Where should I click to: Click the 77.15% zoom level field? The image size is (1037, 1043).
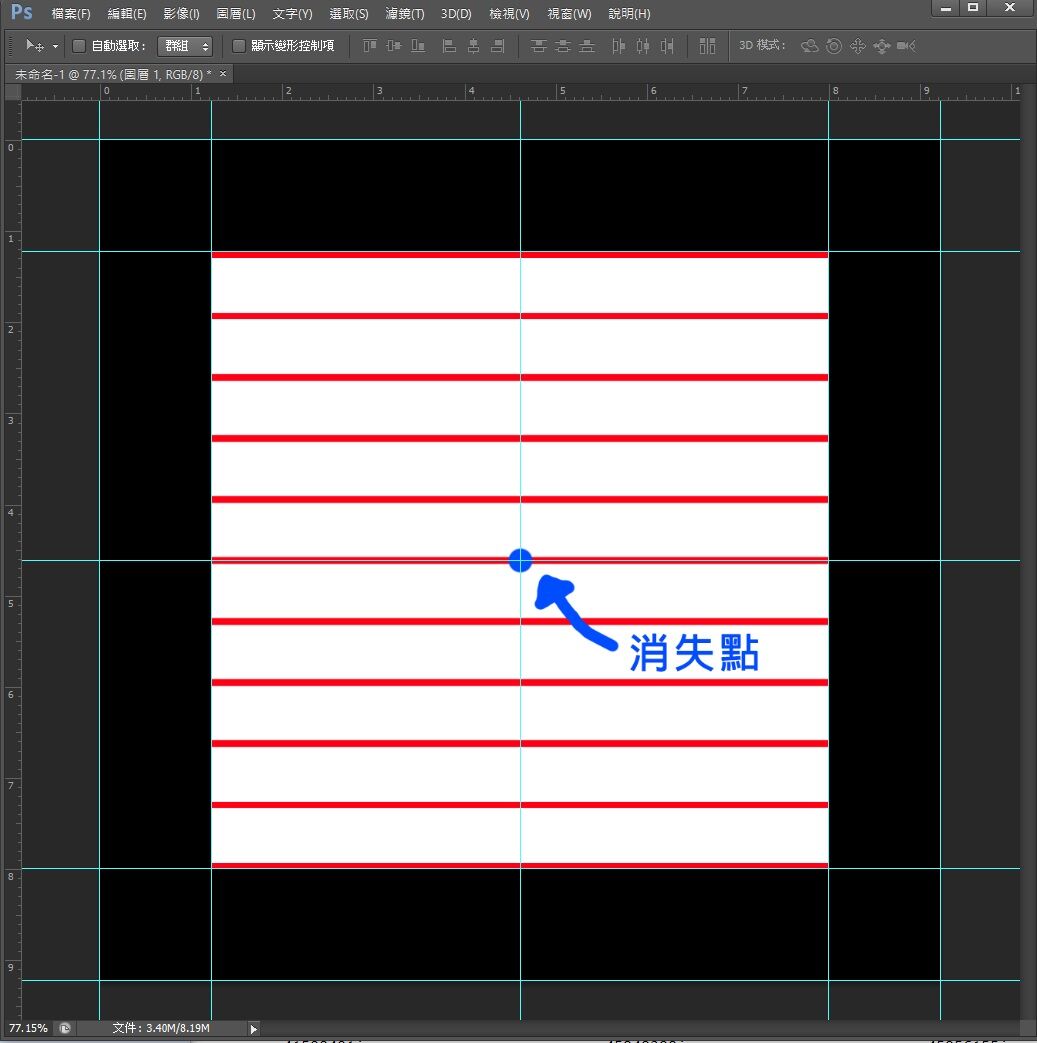pos(28,1028)
